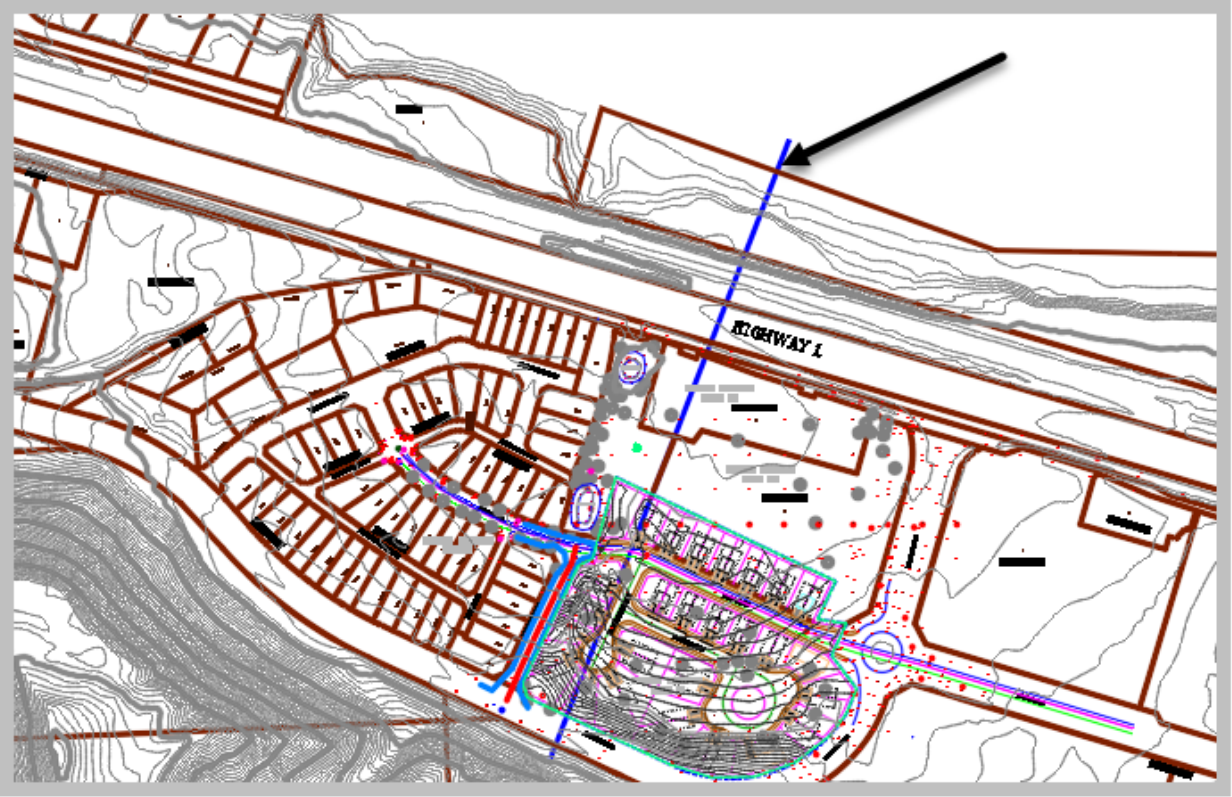Select the blue roundabout circle on the east road

coord(884,652)
